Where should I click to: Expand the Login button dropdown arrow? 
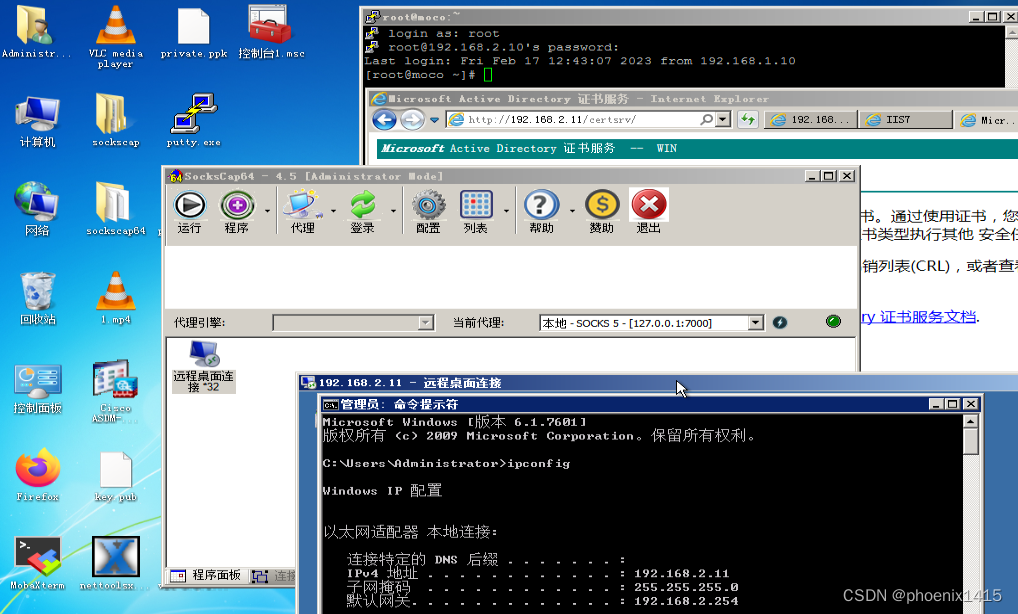point(393,211)
